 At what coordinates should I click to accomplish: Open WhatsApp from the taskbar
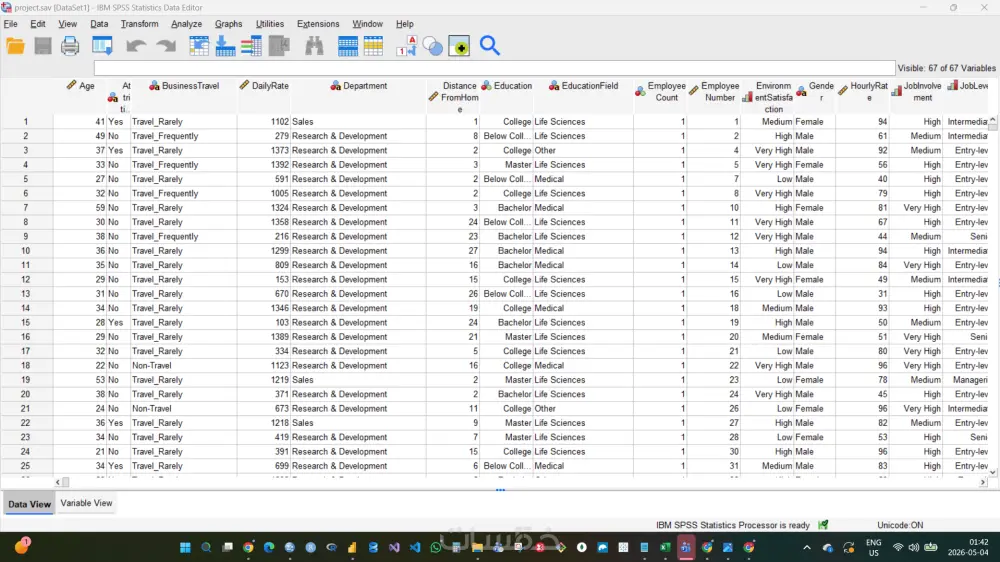436,547
